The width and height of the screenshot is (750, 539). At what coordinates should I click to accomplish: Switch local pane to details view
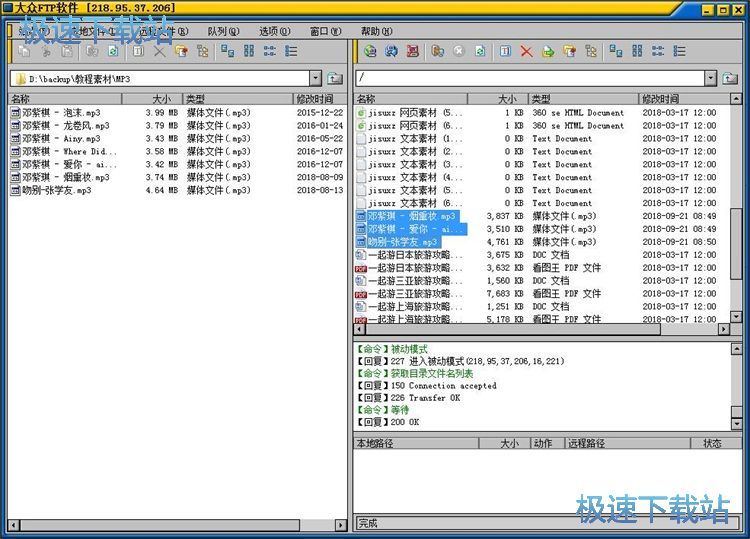click(291, 51)
